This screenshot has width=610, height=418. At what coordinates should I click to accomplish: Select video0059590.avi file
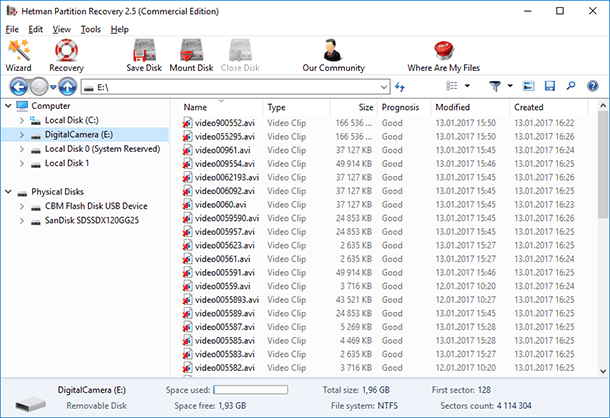(x=227, y=218)
